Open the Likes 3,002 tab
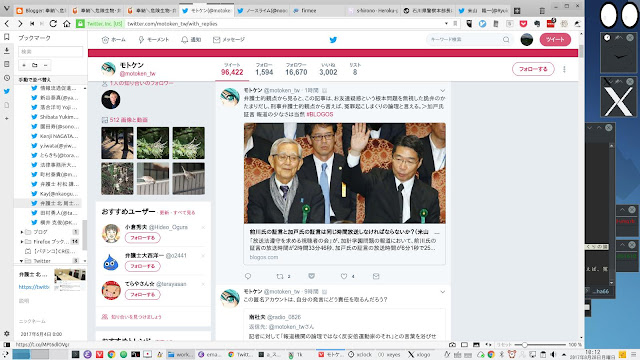The width and height of the screenshot is (640, 360). [x=328, y=69]
